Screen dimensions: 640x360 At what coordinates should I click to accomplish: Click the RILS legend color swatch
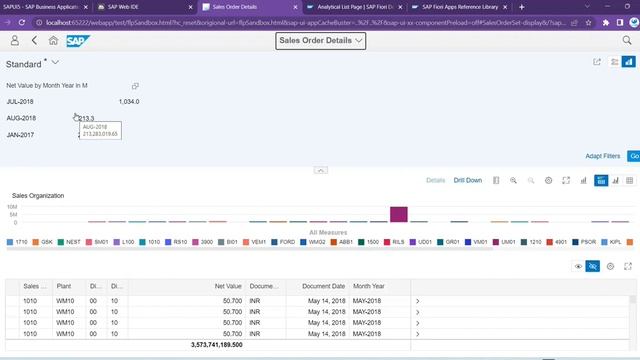pos(387,242)
